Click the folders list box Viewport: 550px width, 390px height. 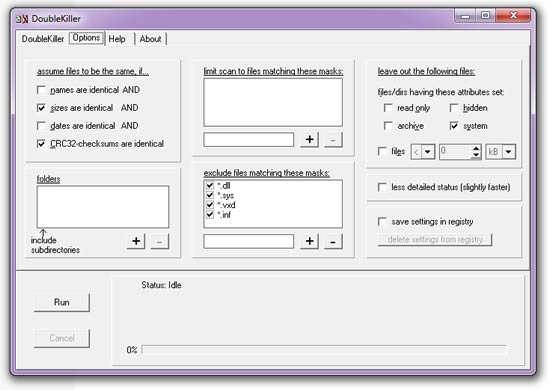[x=103, y=207]
